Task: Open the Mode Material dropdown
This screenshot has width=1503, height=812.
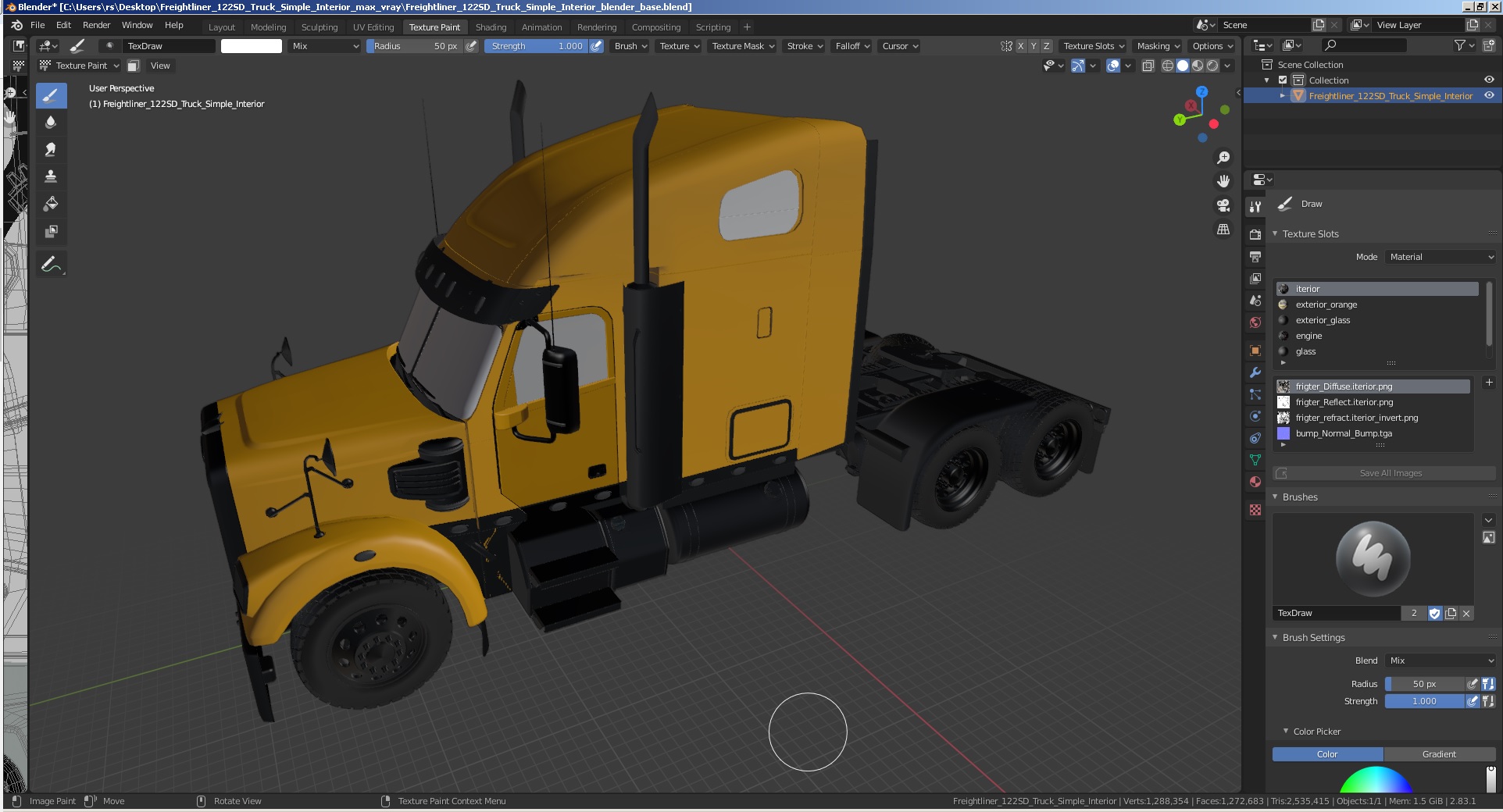Action: click(1441, 257)
